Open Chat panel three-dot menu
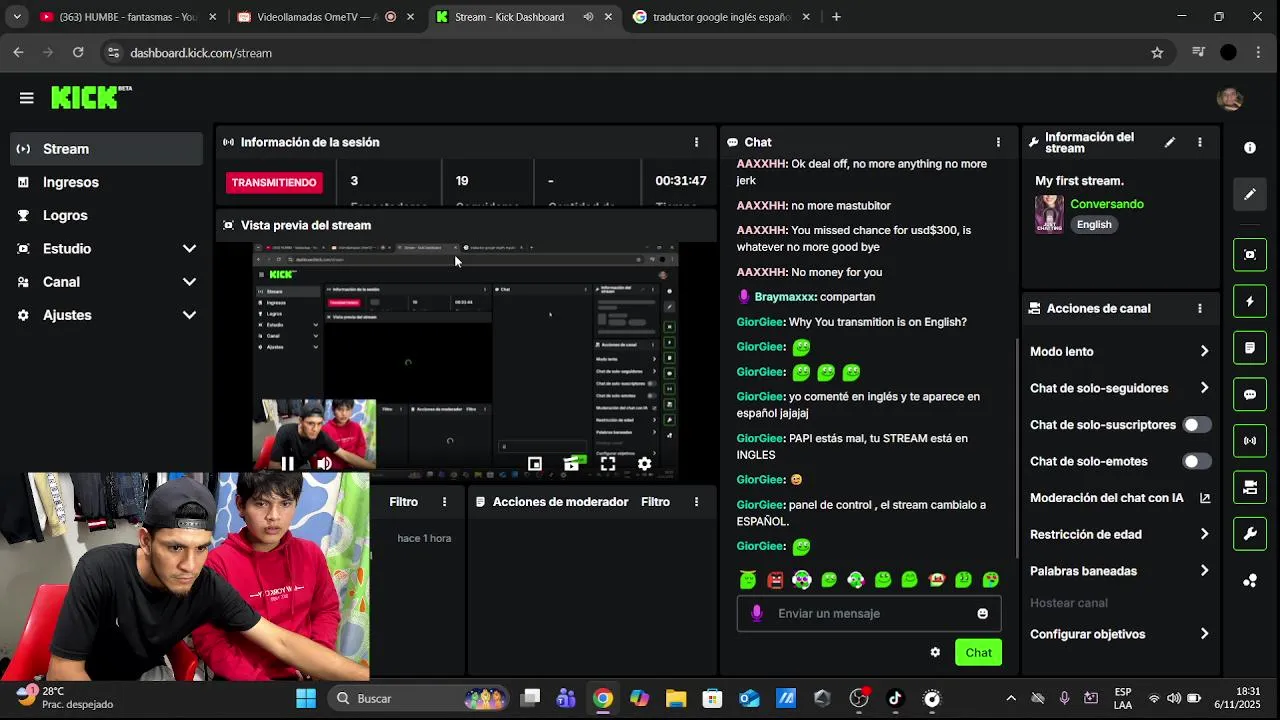The image size is (1280, 720). [x=997, y=142]
